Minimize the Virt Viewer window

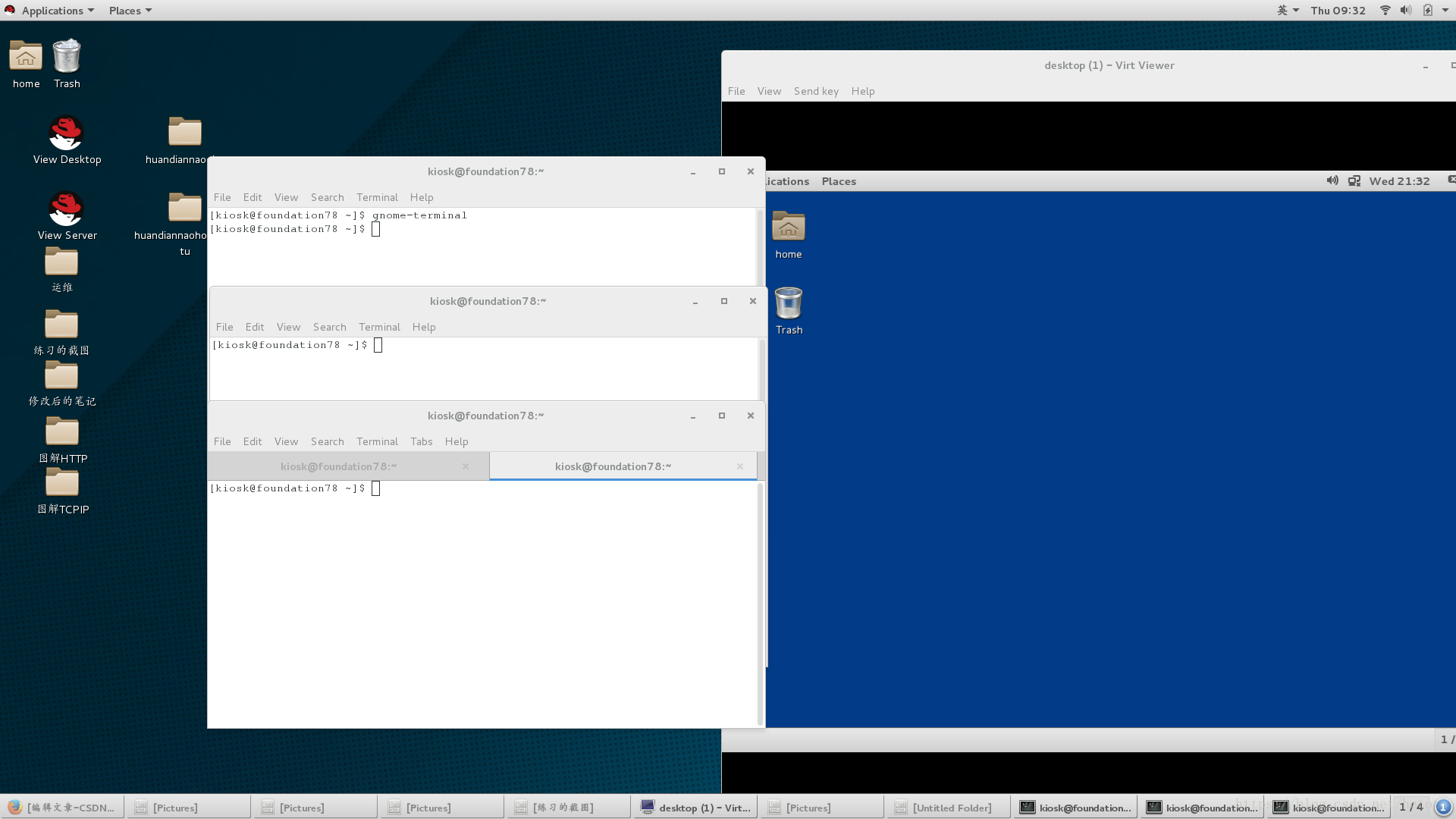coord(1426,66)
